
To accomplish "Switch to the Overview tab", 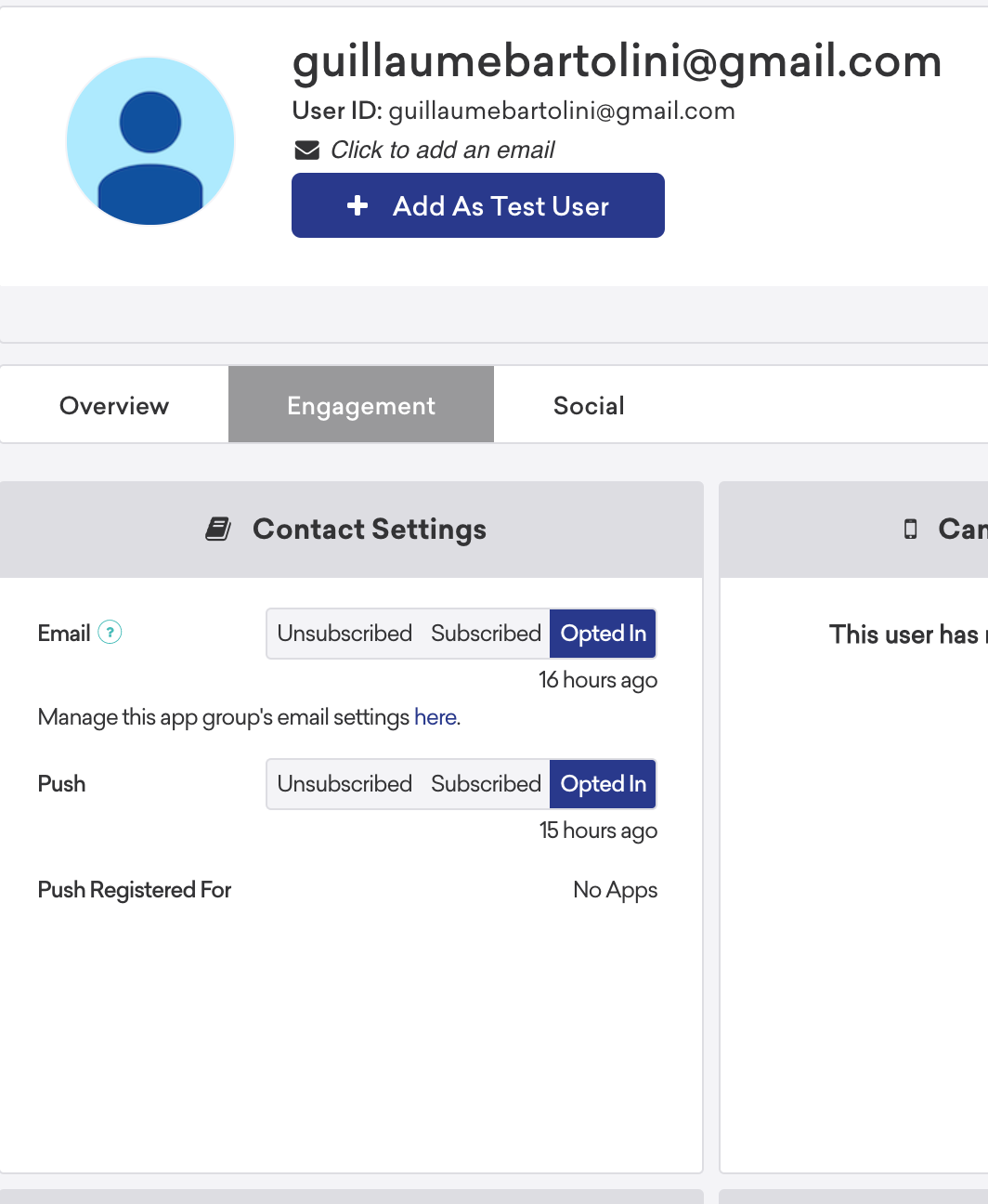I will pyautogui.click(x=113, y=404).
